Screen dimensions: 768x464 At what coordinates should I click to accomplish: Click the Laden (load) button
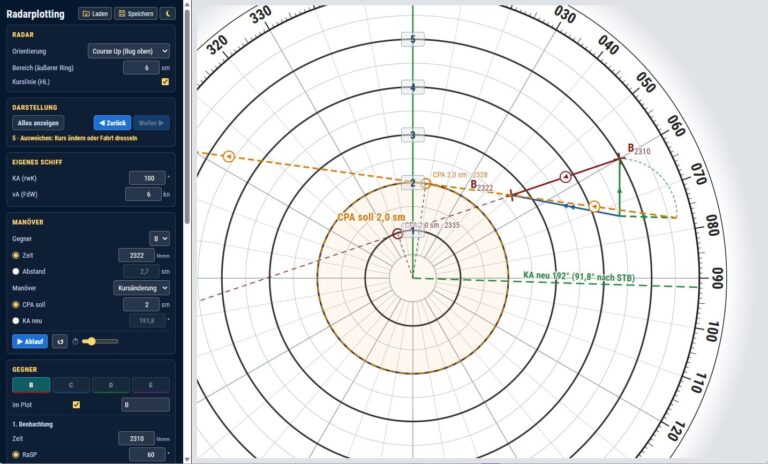[95, 14]
